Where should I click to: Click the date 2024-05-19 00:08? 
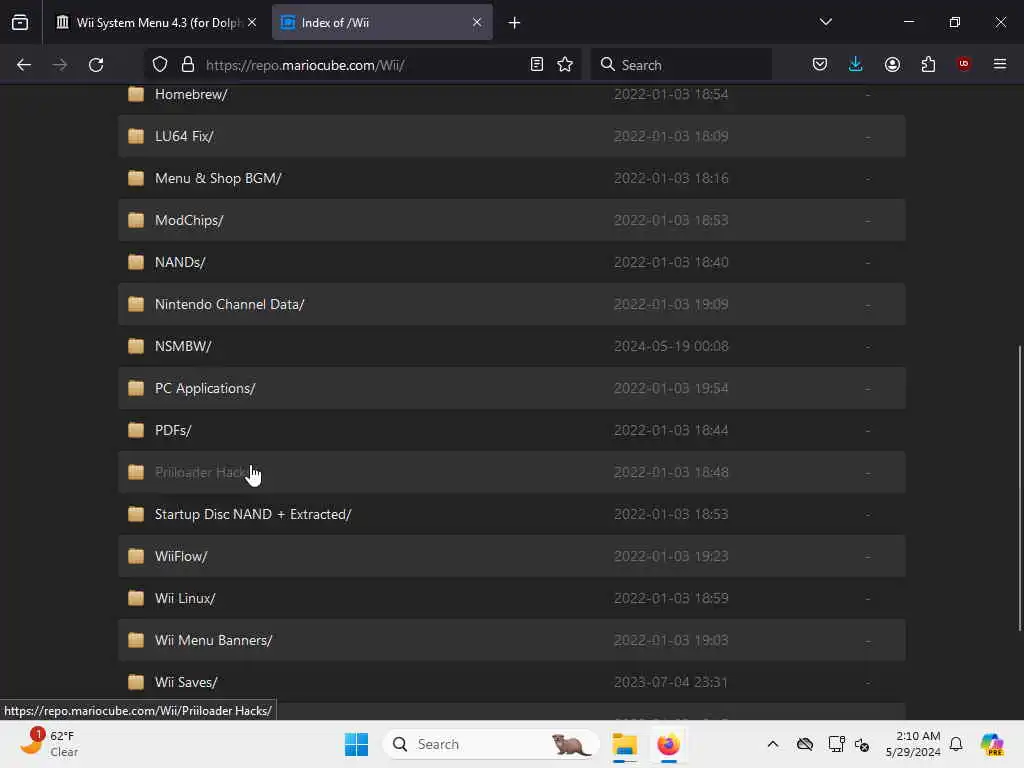pos(671,346)
